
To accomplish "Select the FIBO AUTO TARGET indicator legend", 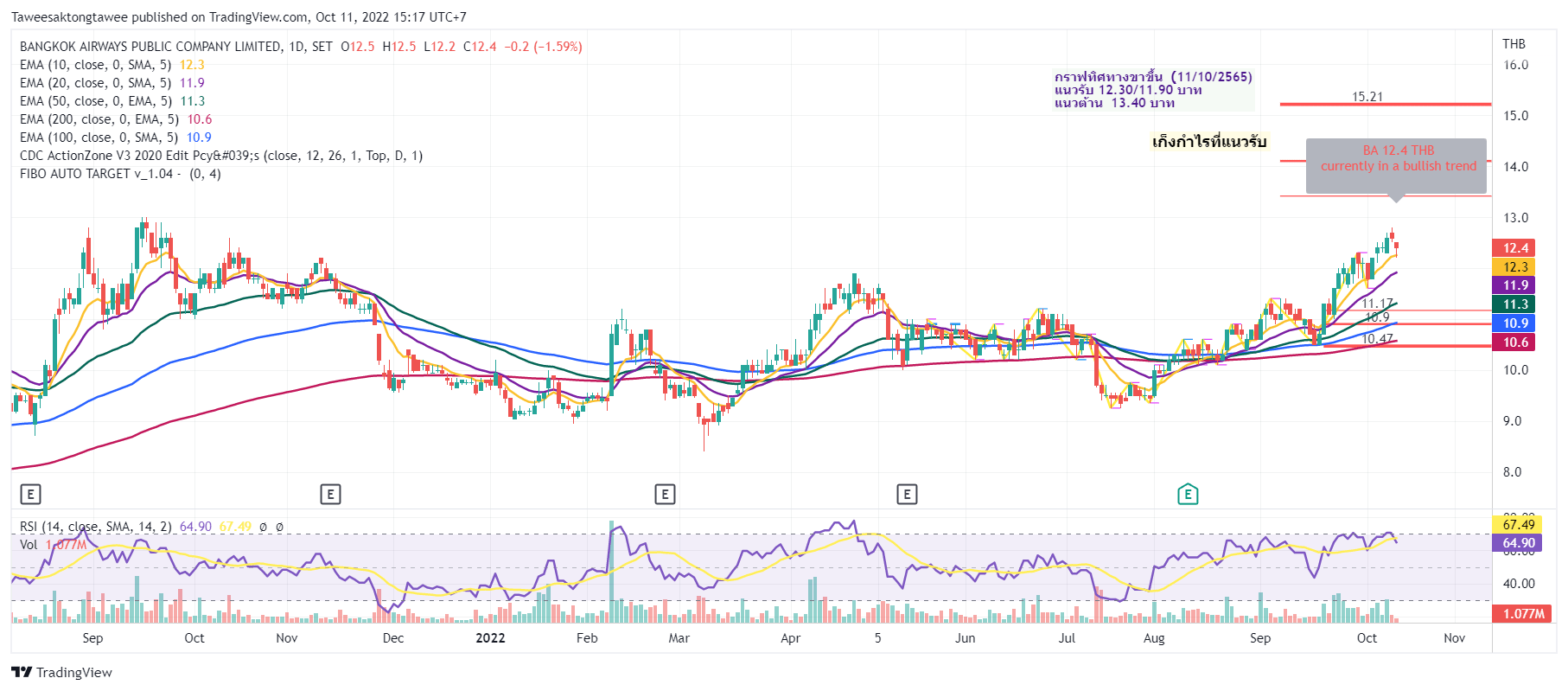I will point(120,174).
